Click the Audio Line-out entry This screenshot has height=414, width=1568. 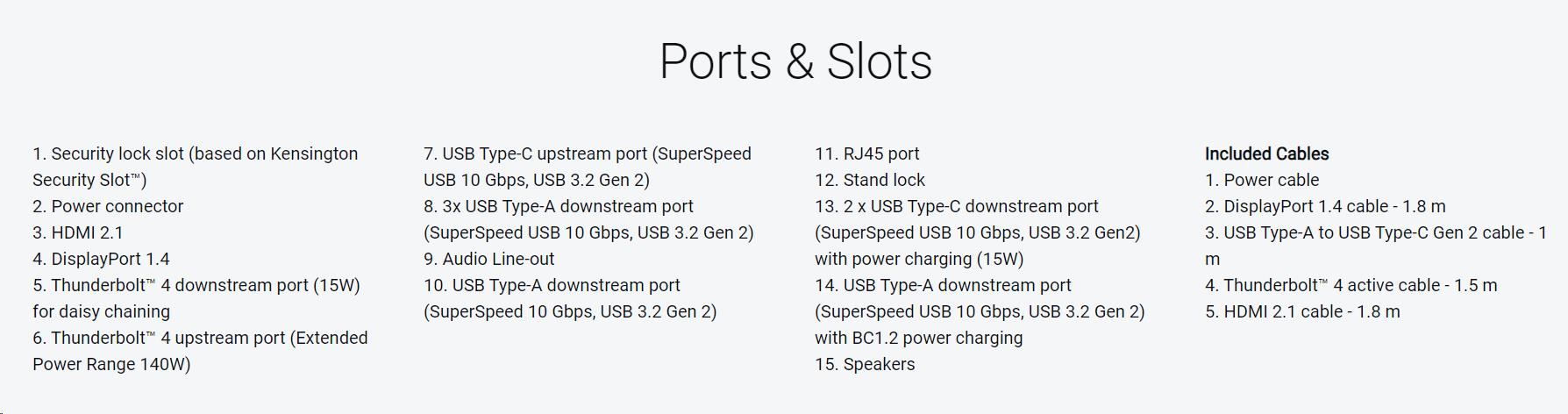(x=488, y=260)
